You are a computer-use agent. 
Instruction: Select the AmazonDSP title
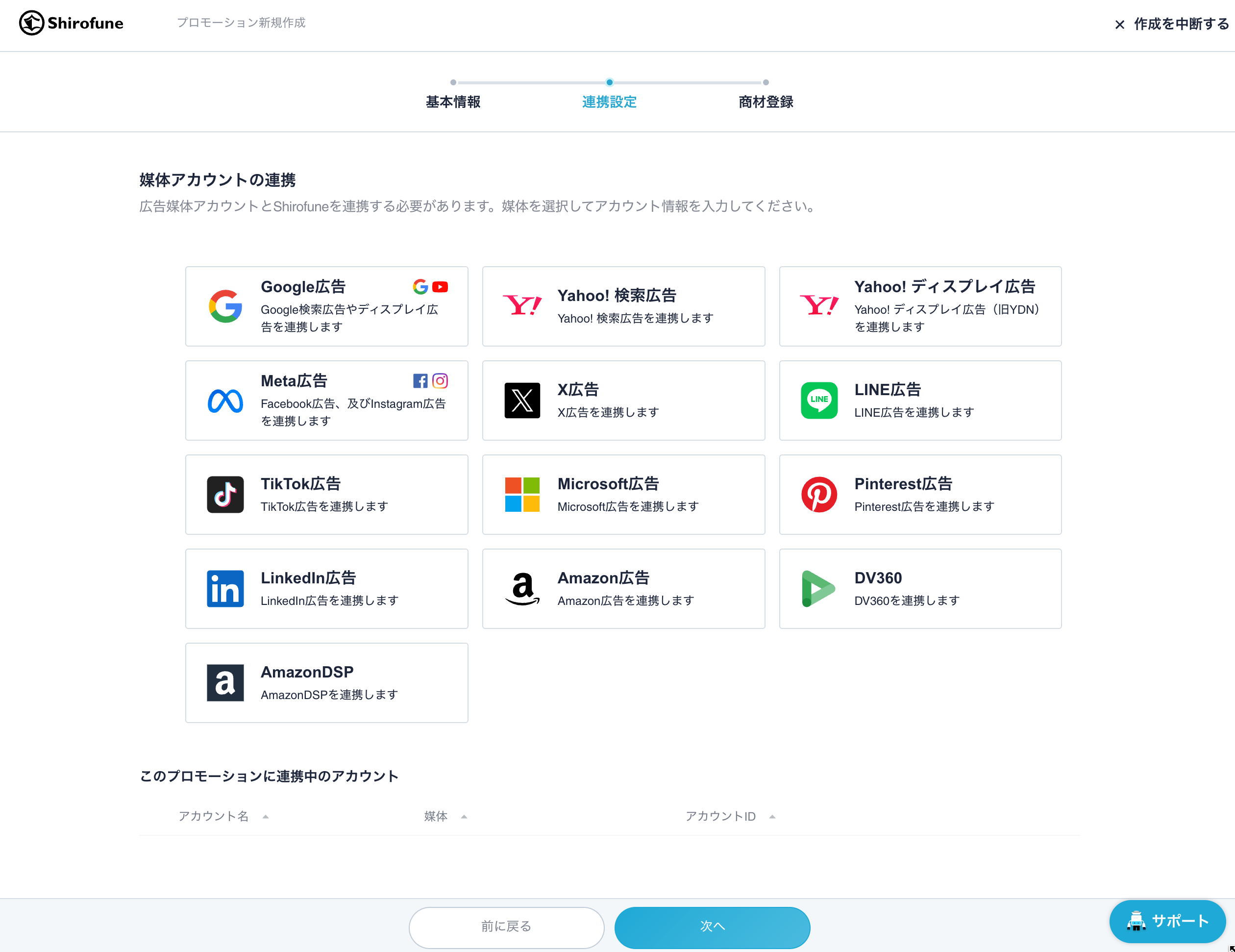pos(307,672)
